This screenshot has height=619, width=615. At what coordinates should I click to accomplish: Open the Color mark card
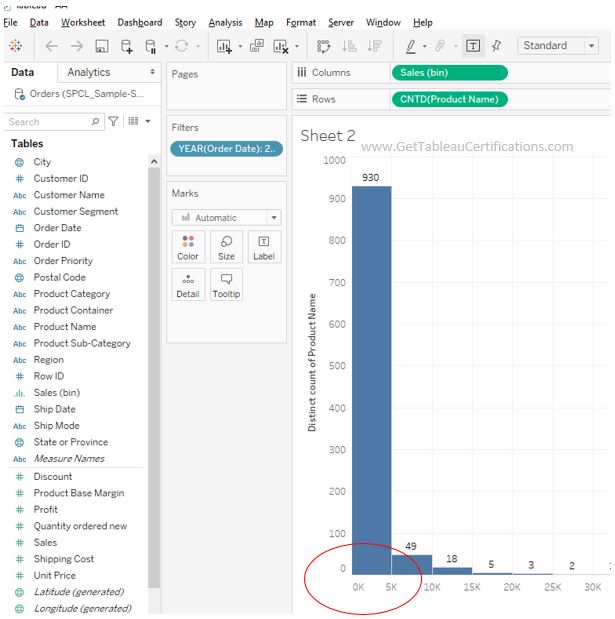pyautogui.click(x=188, y=248)
